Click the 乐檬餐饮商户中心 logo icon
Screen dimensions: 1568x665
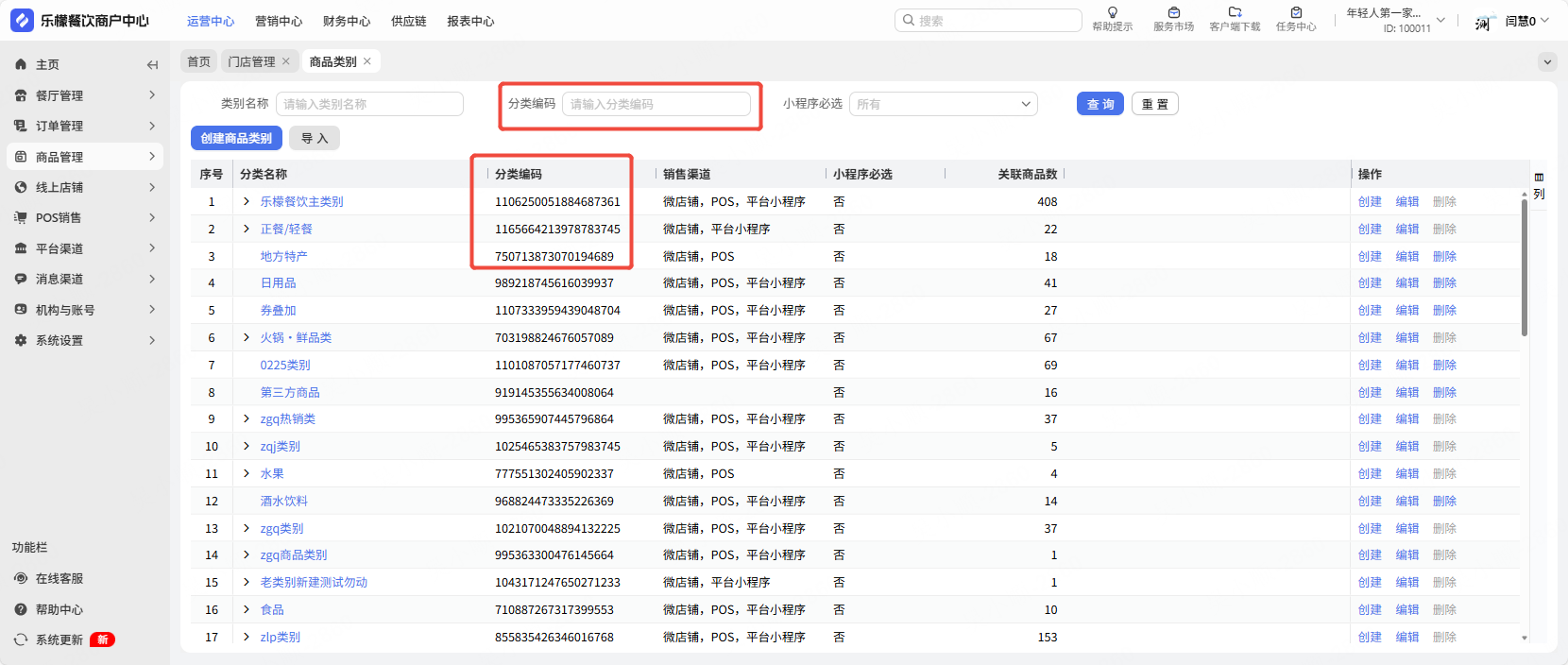pos(22,20)
